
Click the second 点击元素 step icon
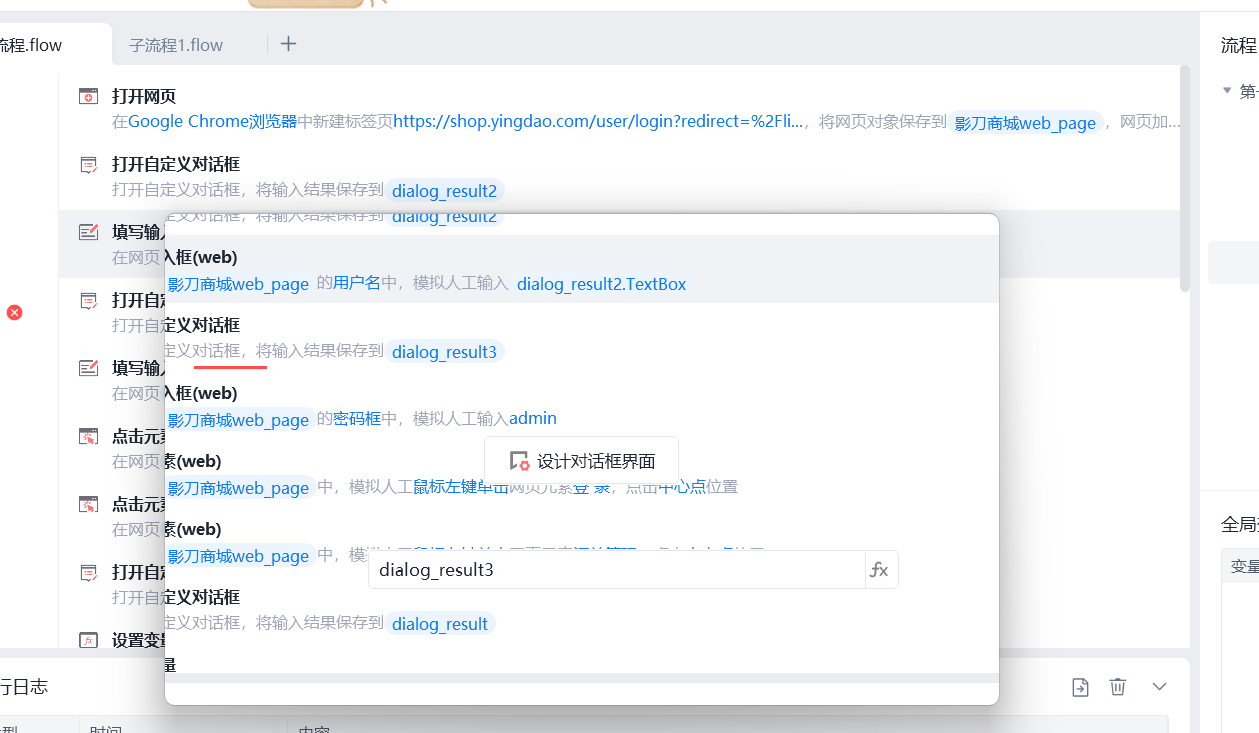88,504
